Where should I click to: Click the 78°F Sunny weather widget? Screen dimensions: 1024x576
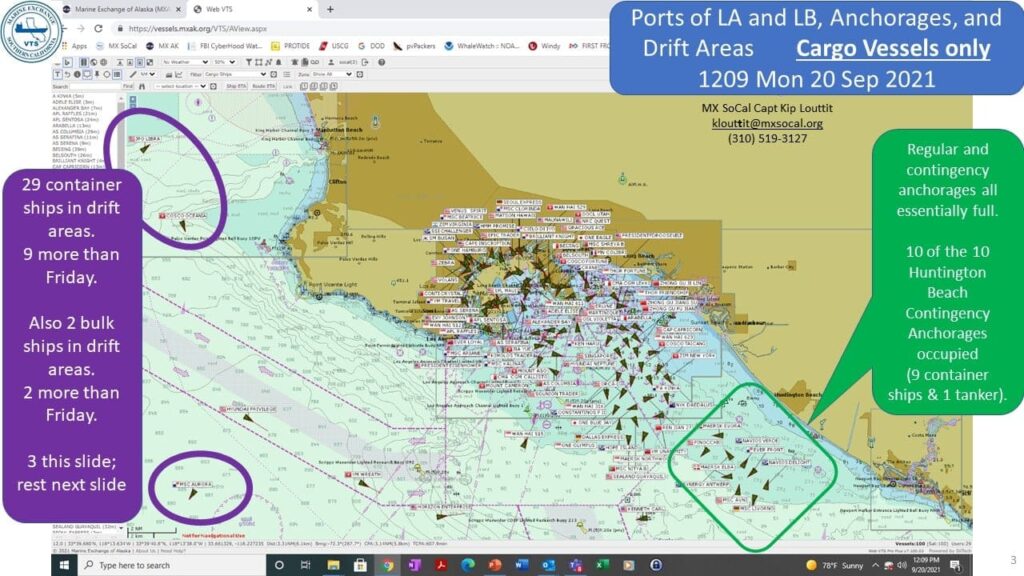[835, 565]
